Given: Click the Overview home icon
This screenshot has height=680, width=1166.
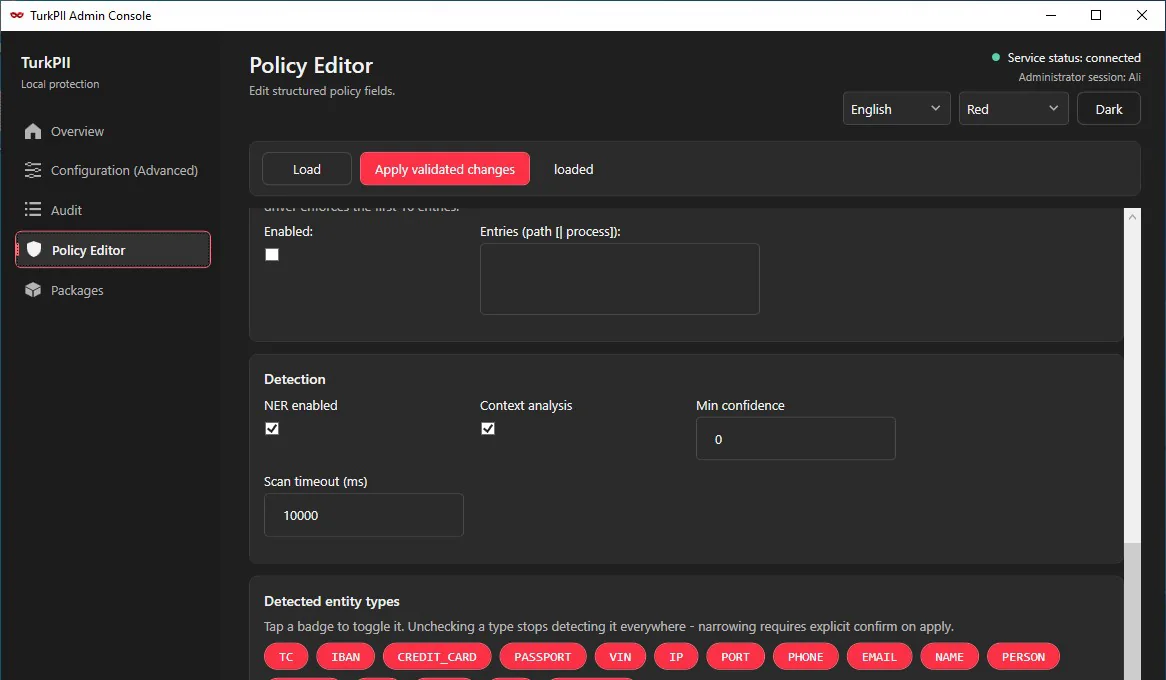Looking at the screenshot, I should [x=33, y=132].
